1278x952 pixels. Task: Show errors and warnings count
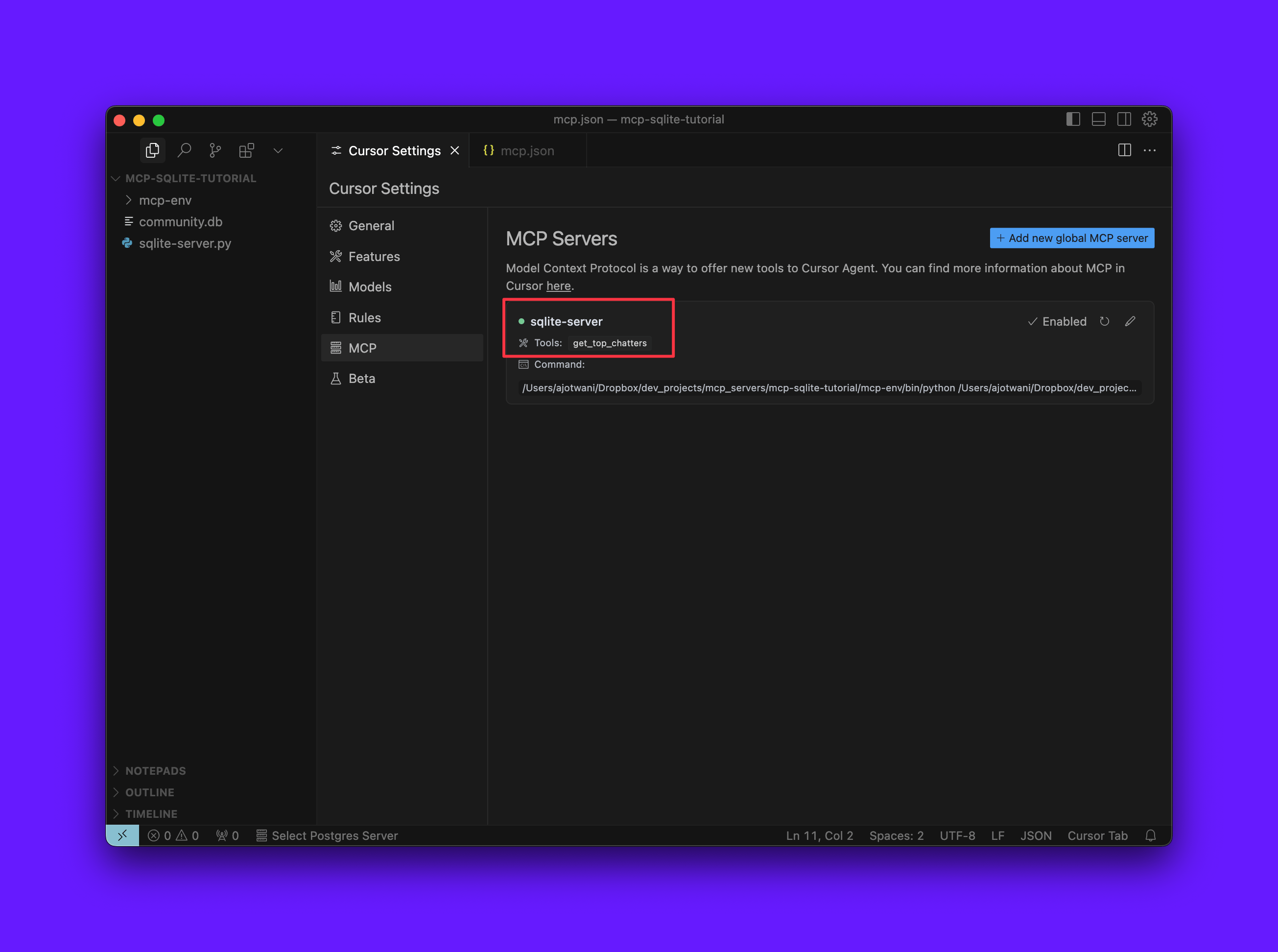pyautogui.click(x=173, y=835)
